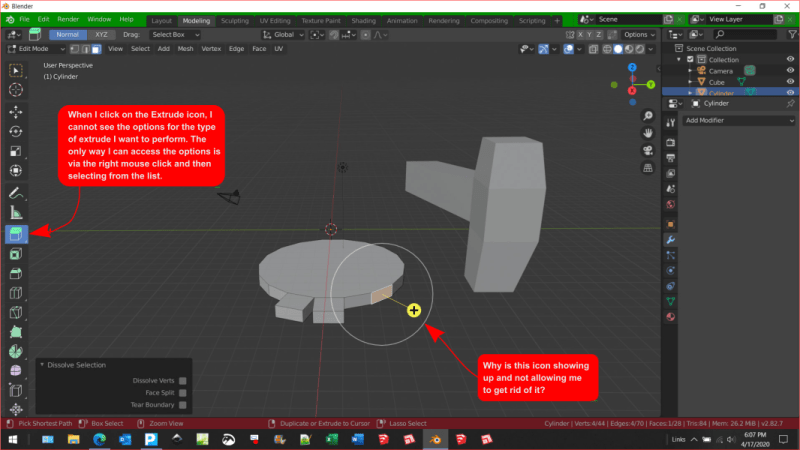Open the Vertex menu in header
The image size is (800, 450).
tap(211, 49)
